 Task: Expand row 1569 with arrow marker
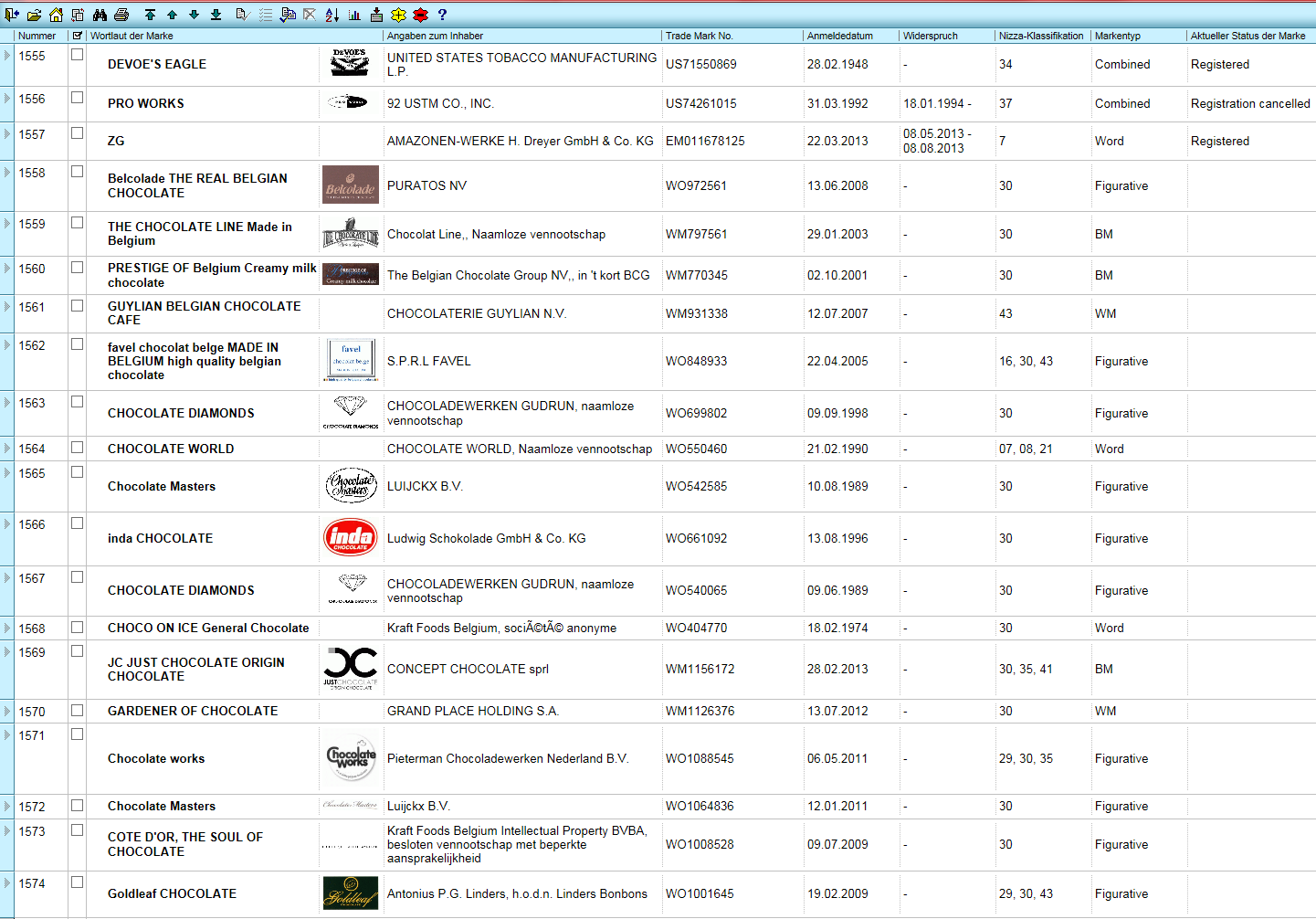(7, 651)
